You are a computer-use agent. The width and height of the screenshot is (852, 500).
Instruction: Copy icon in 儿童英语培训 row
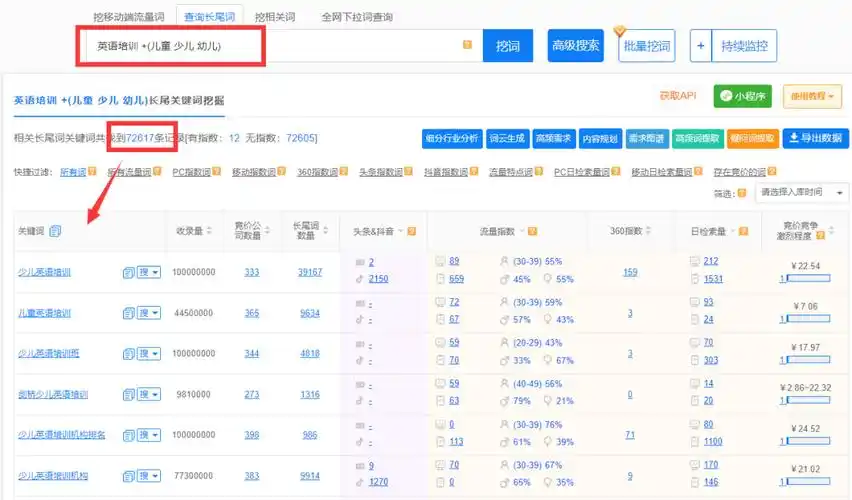(128, 313)
